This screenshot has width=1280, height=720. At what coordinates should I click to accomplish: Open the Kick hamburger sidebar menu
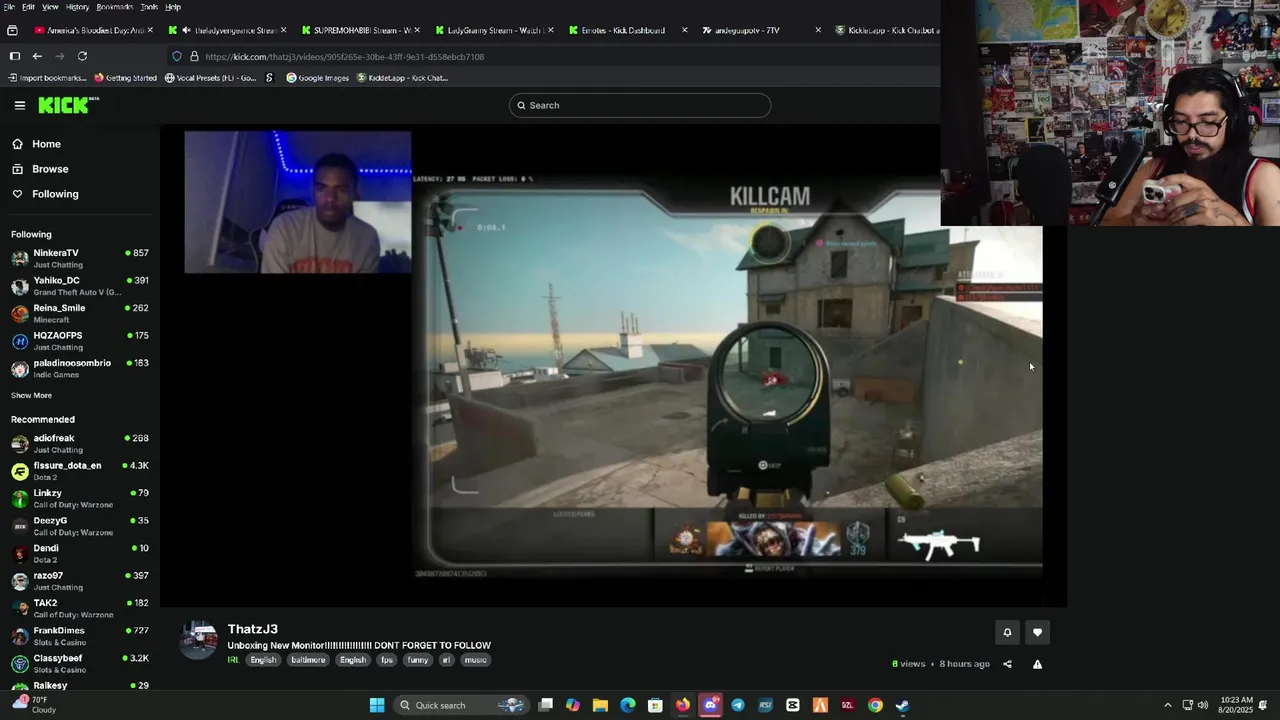pyautogui.click(x=20, y=105)
